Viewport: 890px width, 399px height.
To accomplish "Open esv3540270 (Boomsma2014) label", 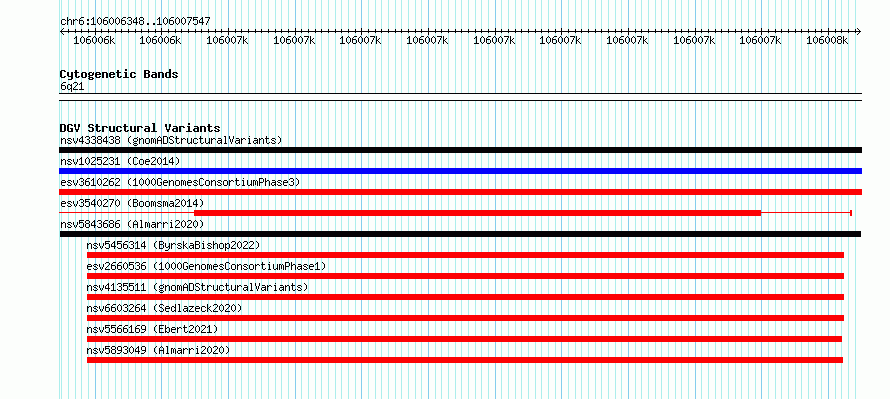I will point(132,203).
